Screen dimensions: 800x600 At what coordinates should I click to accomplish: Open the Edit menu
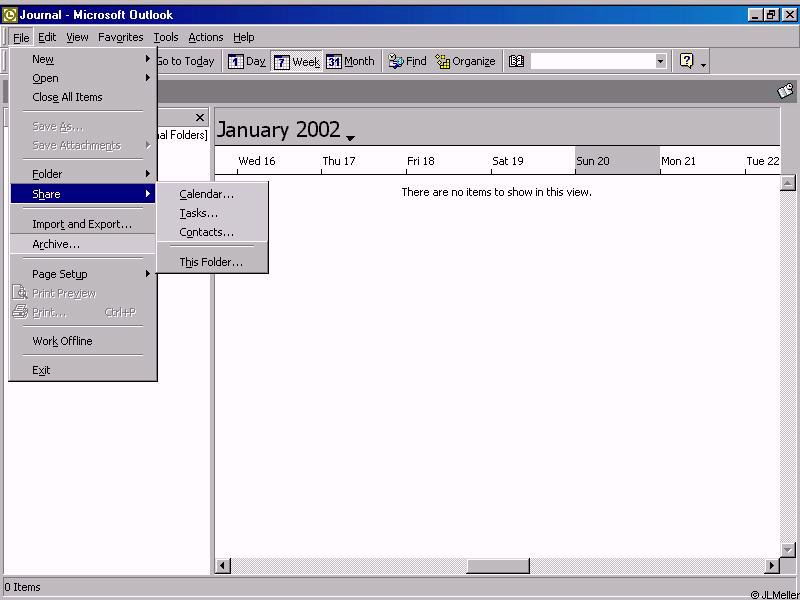point(47,37)
